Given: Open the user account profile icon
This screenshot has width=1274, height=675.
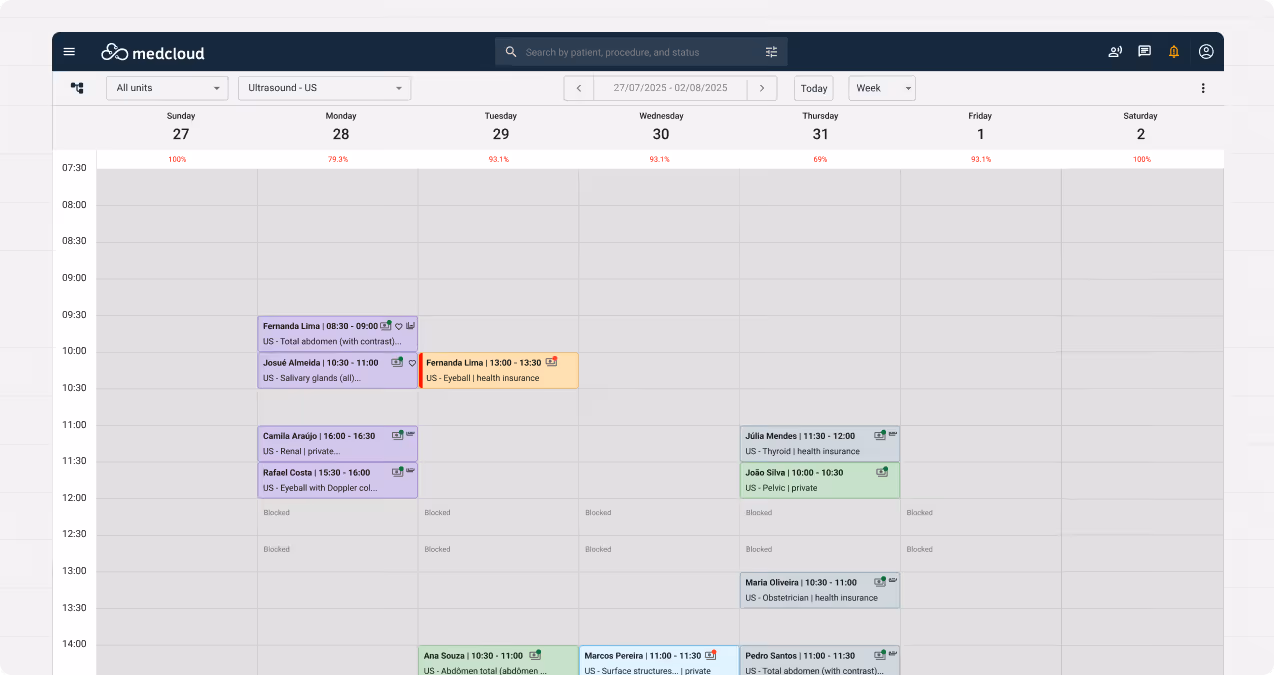Looking at the screenshot, I should pos(1205,51).
